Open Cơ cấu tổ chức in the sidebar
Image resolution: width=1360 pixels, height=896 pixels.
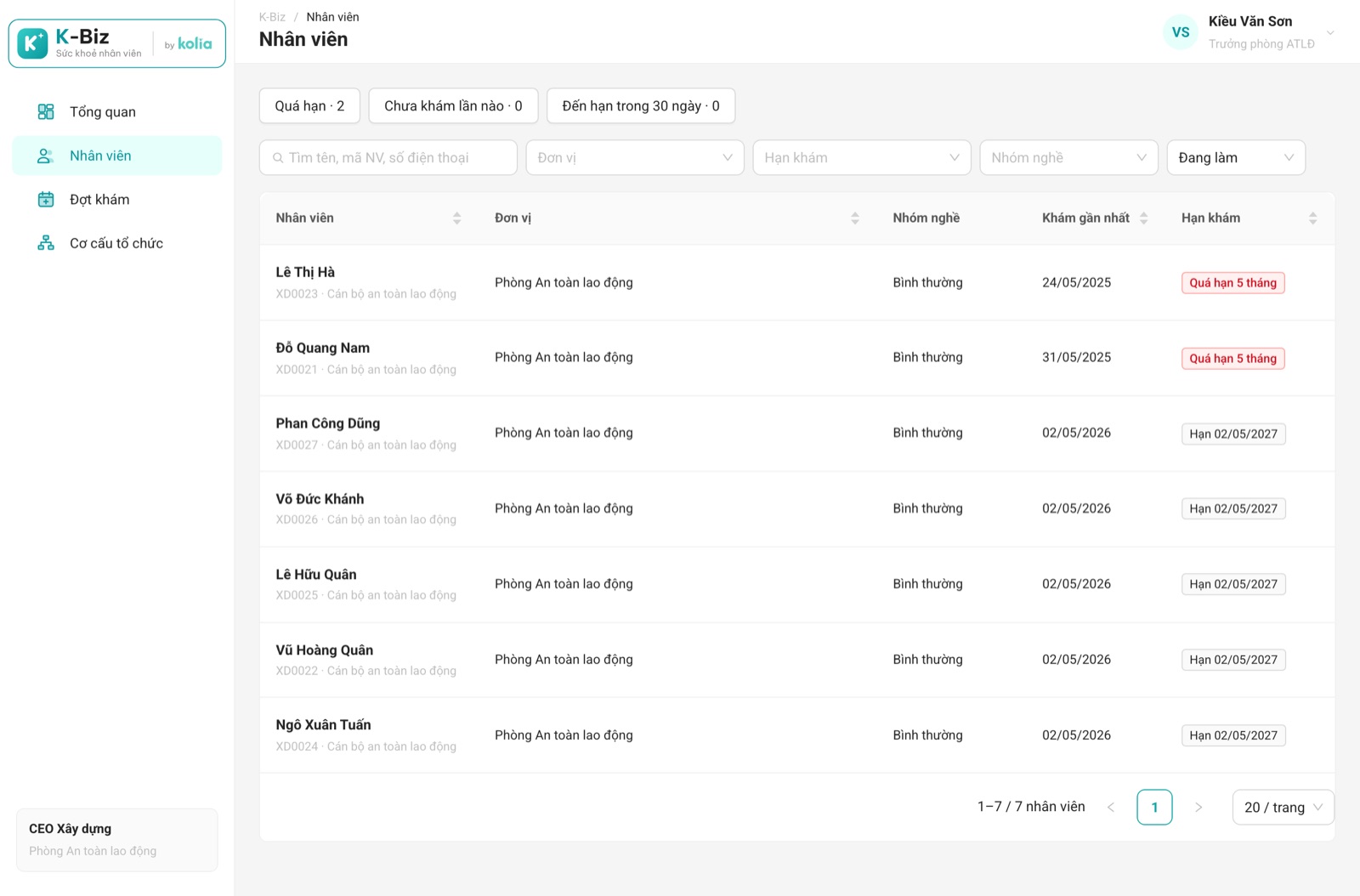tap(117, 243)
